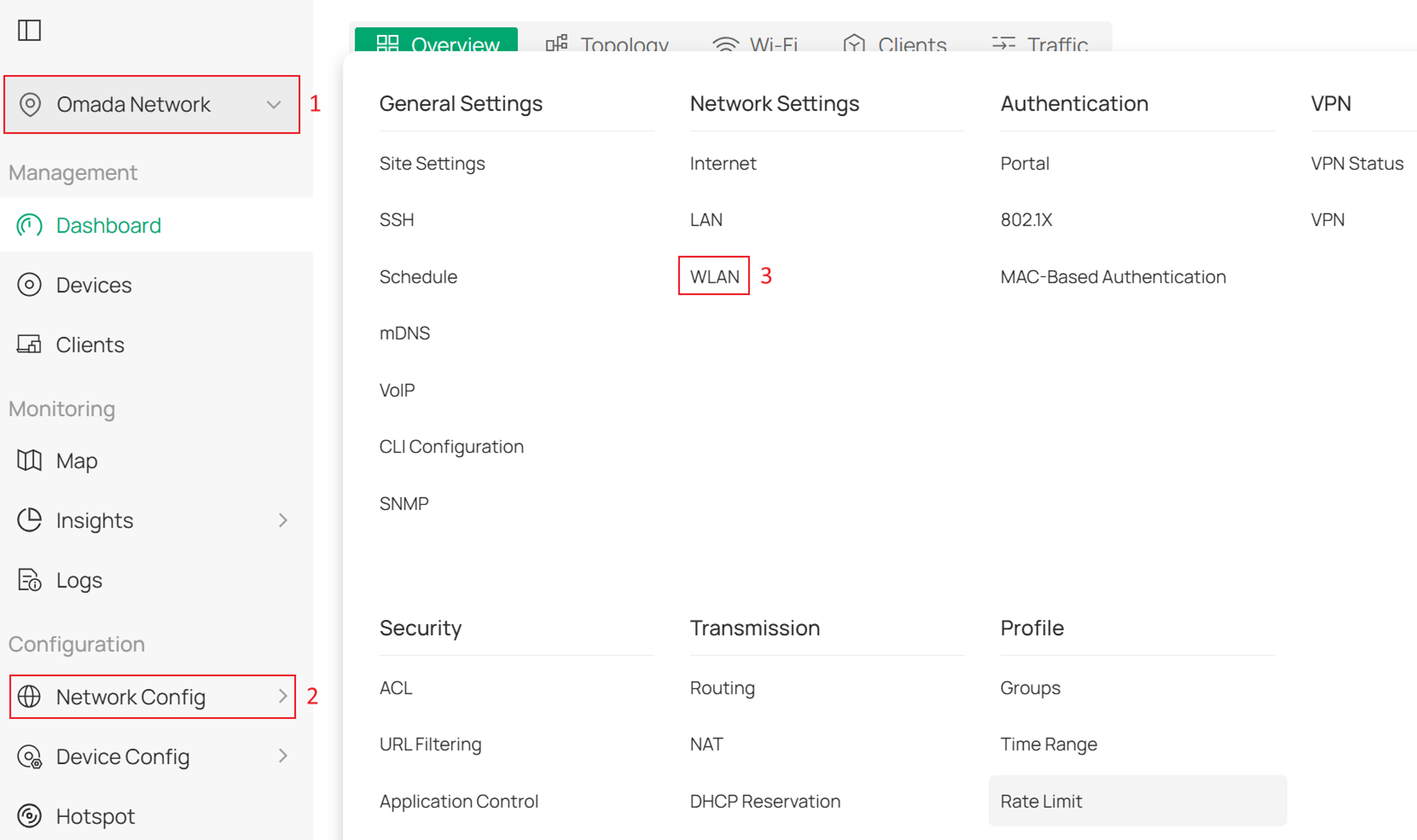
Task: Click the Clients monitor icon in sidebar
Action: pyautogui.click(x=29, y=344)
